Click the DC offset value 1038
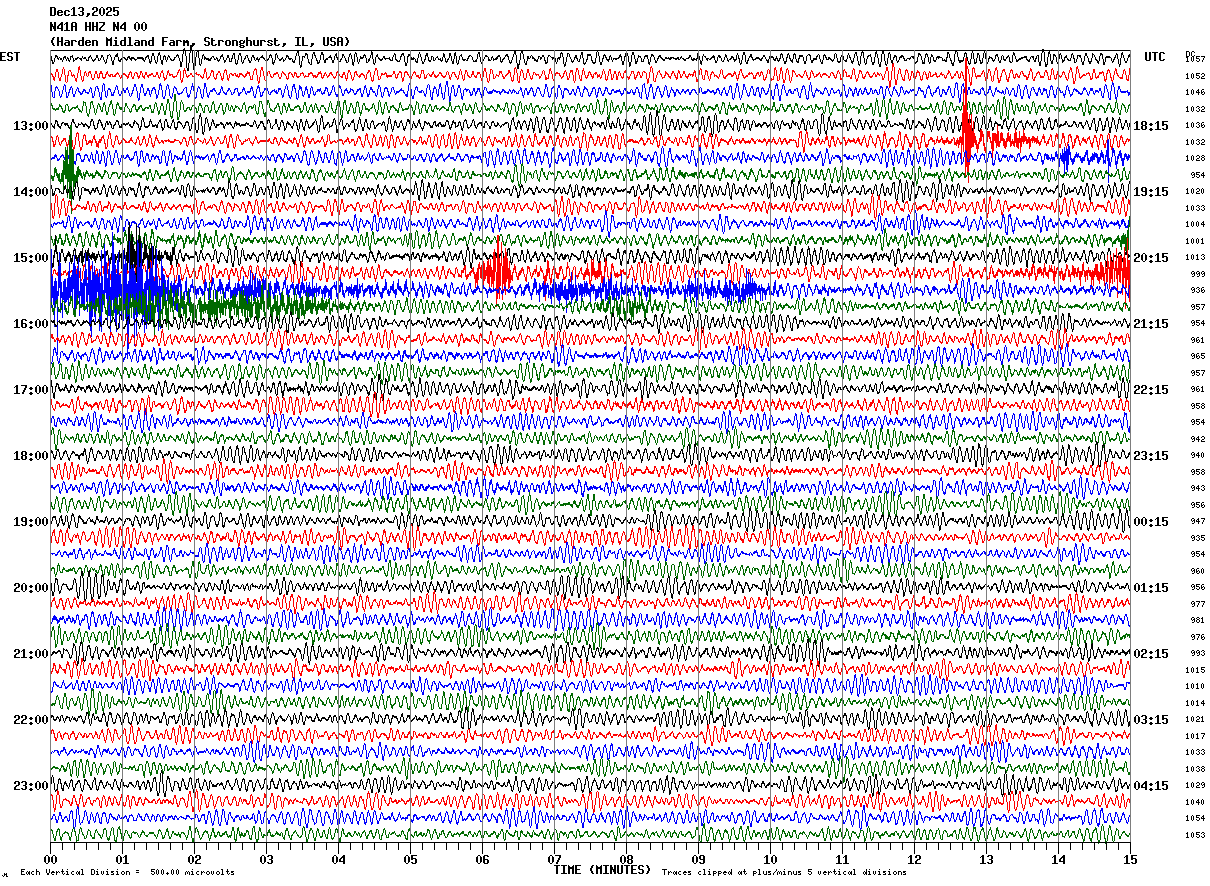 coord(1195,769)
